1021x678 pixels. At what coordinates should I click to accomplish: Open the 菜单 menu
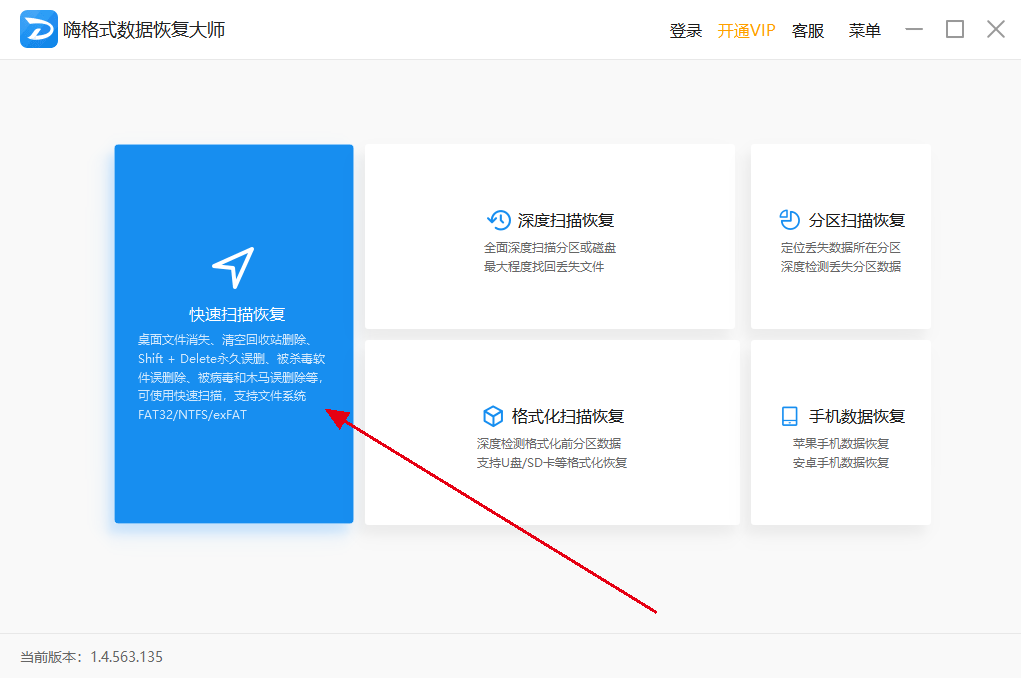(x=865, y=31)
